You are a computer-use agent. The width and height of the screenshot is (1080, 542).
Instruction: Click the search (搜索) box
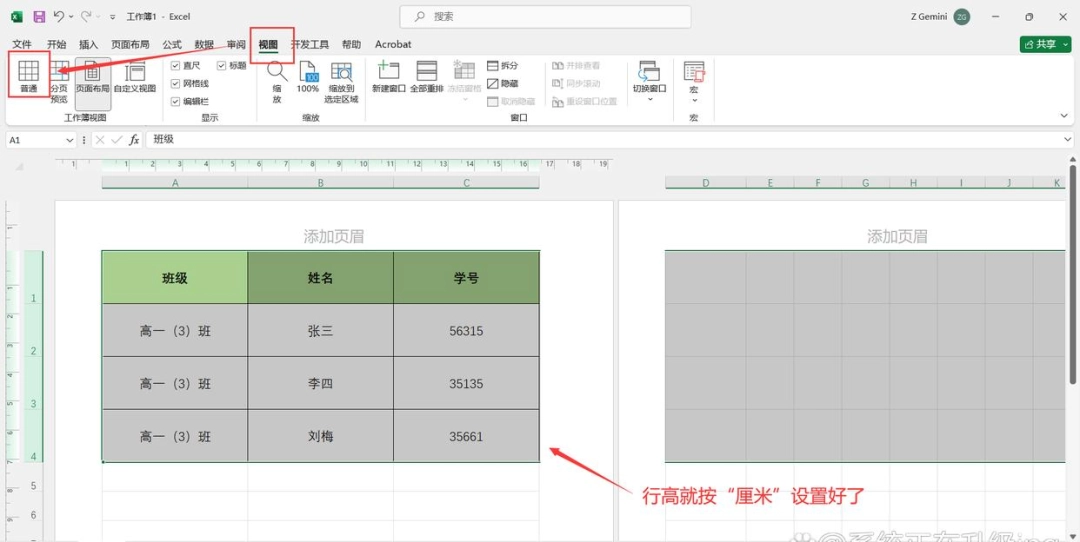click(x=546, y=17)
